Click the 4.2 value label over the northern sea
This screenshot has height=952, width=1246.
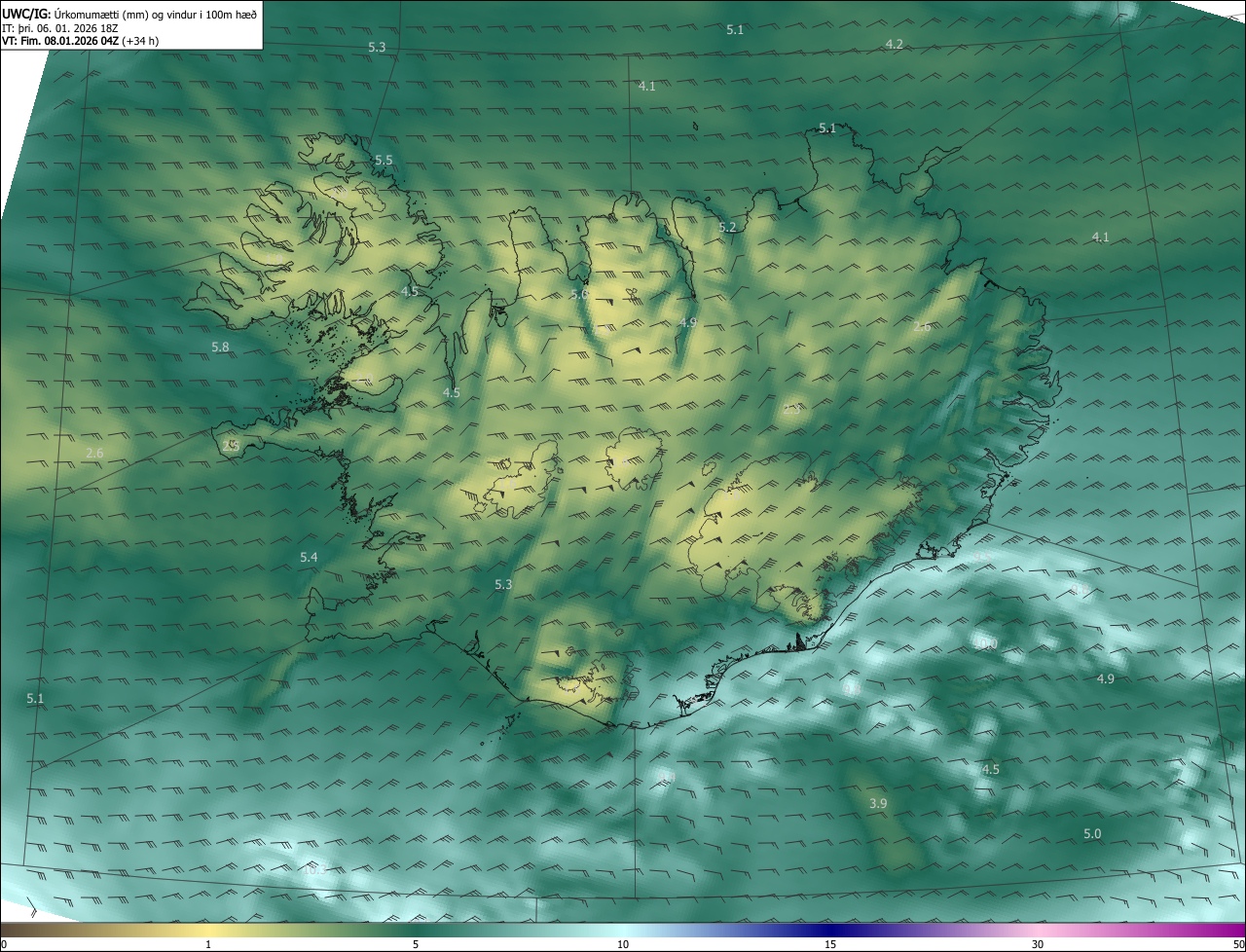tap(894, 44)
